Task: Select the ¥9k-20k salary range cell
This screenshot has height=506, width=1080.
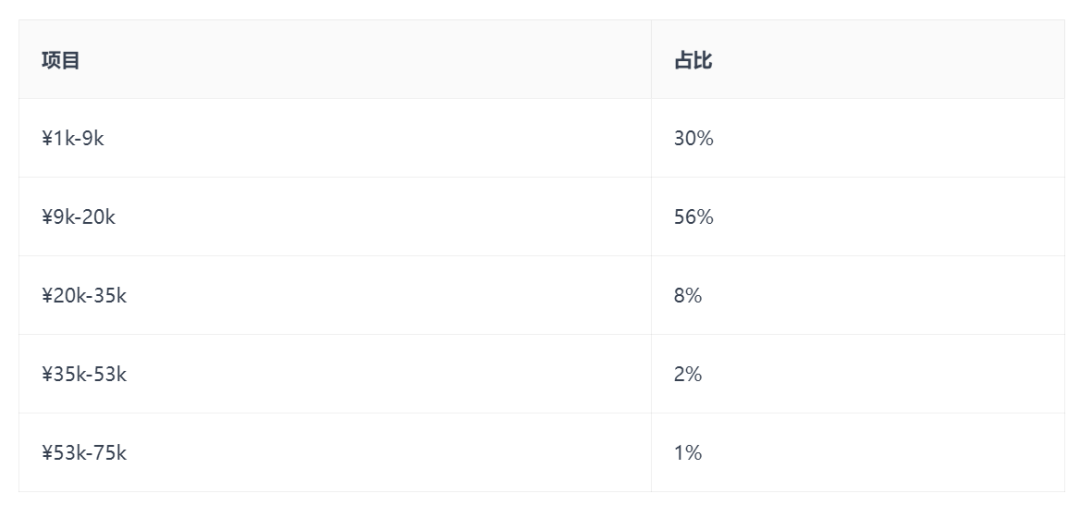Action: coord(335,217)
